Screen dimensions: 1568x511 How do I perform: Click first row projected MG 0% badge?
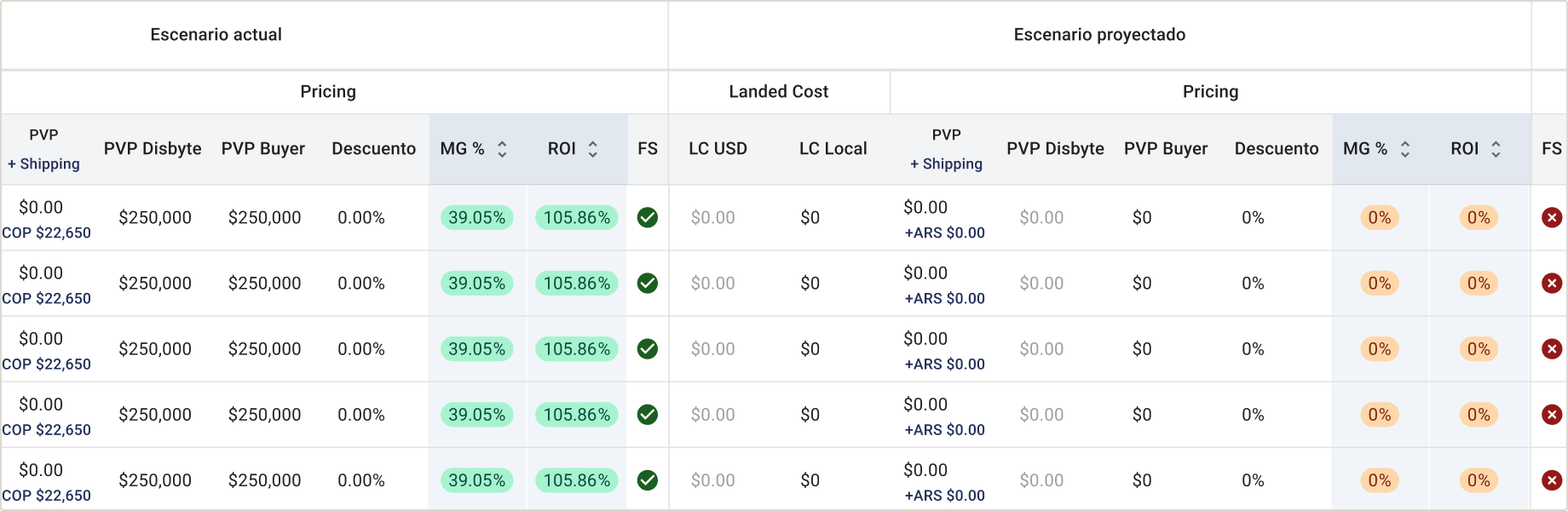[1380, 217]
